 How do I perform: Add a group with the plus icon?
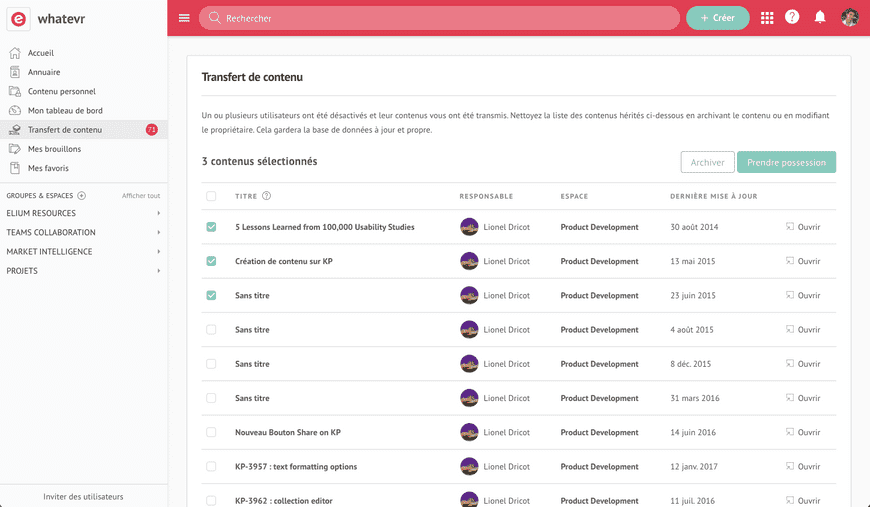(x=82, y=195)
